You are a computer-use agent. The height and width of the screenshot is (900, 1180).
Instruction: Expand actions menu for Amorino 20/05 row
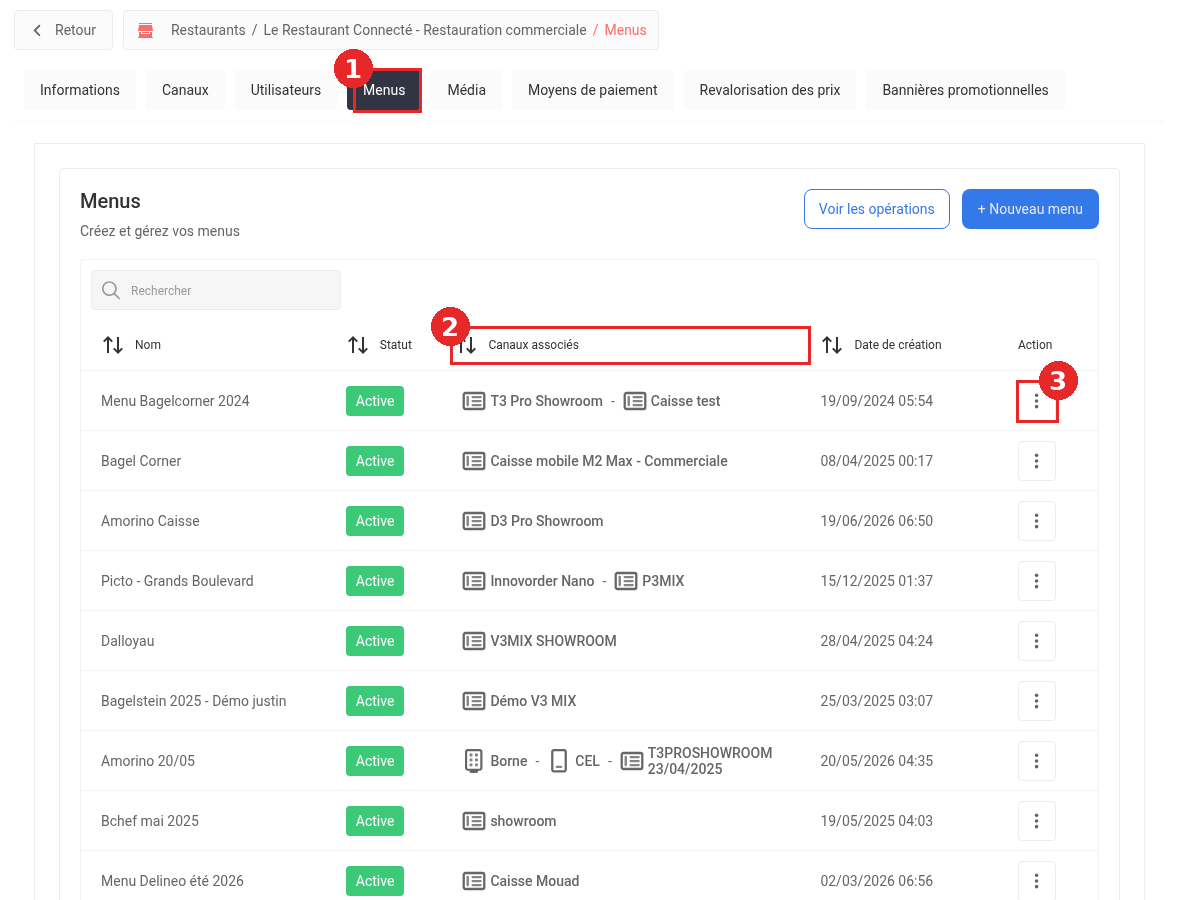click(1036, 761)
